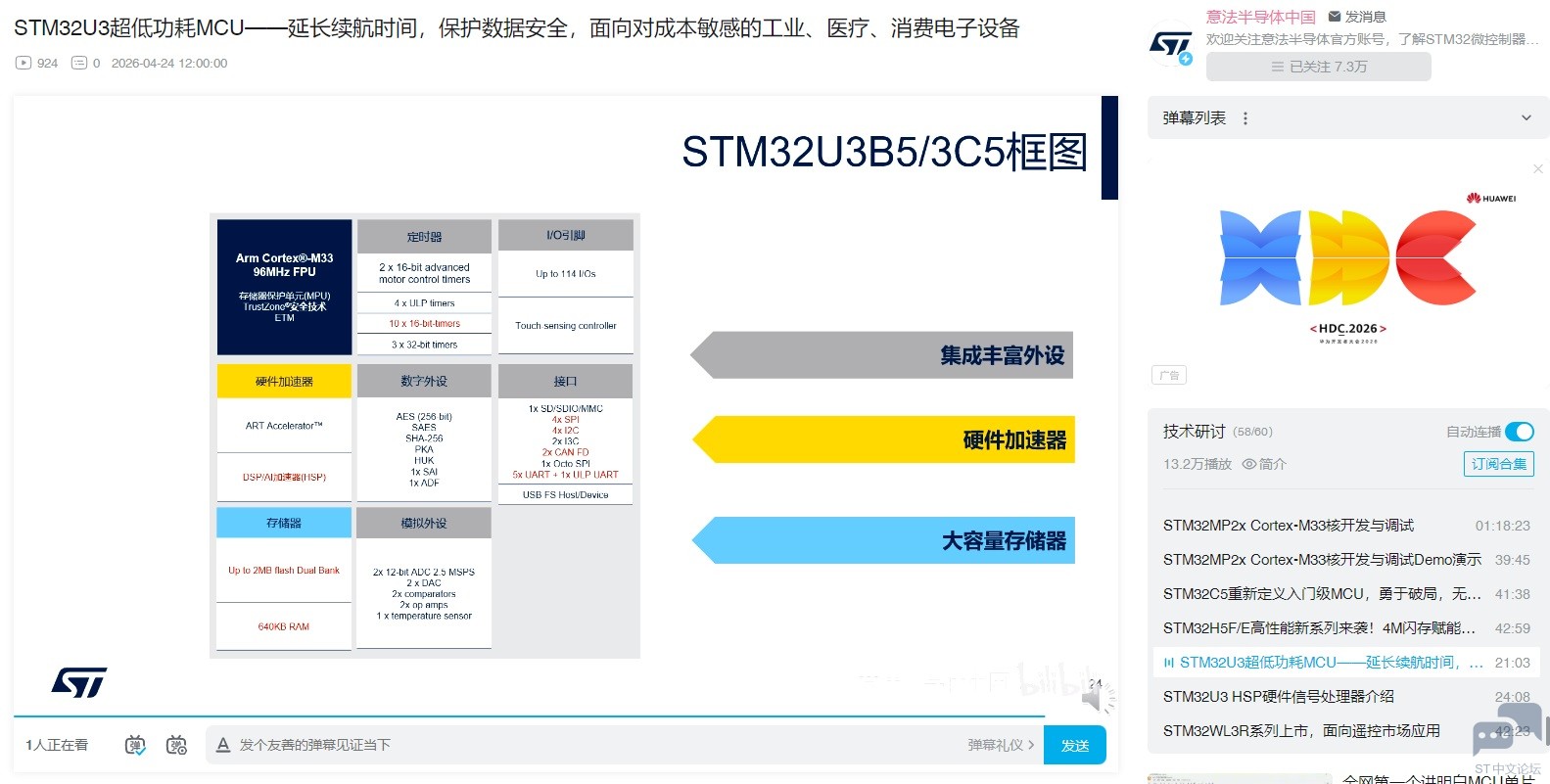Image resolution: width=1550 pixels, height=784 pixels.
Task: Click the 13.2万播放 play count text
Action: click(x=1198, y=464)
